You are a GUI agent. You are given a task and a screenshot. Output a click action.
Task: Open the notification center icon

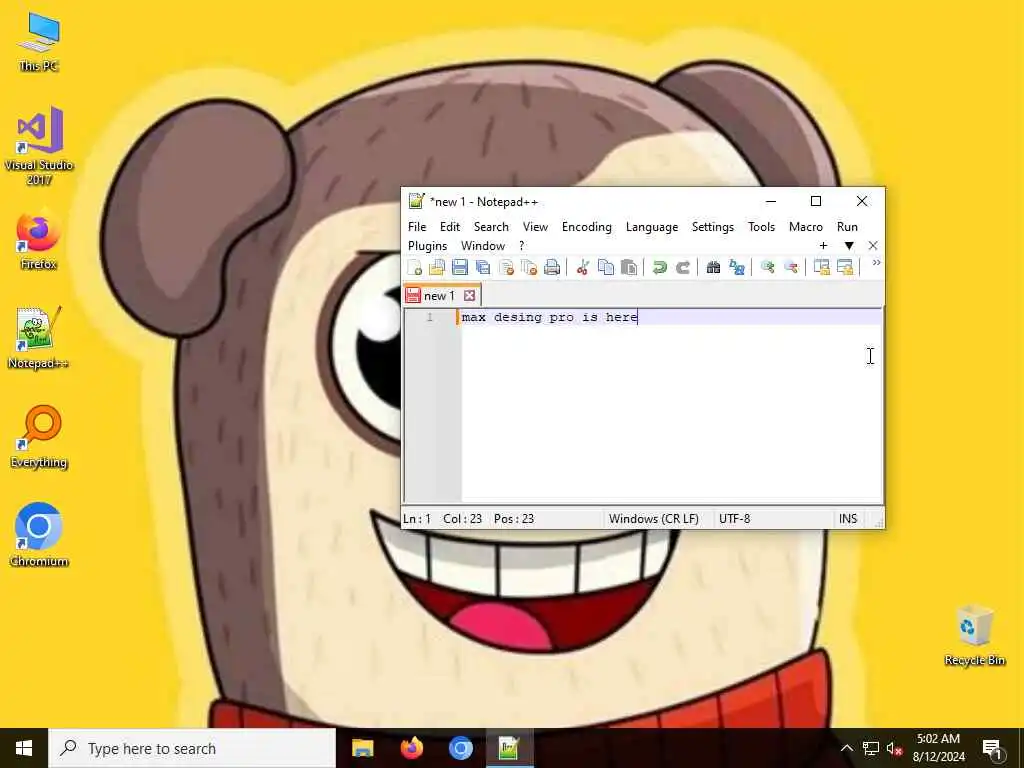click(992, 749)
